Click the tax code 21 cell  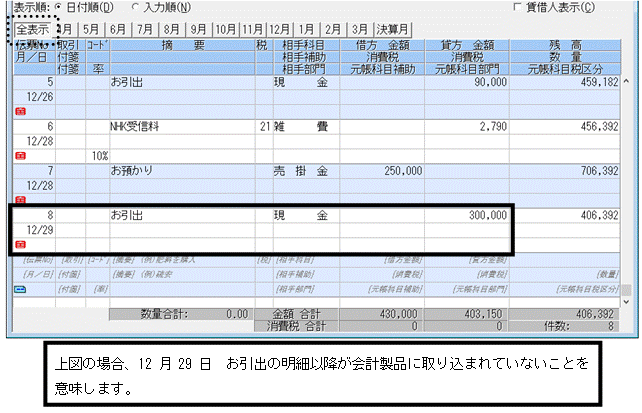[x=264, y=126]
